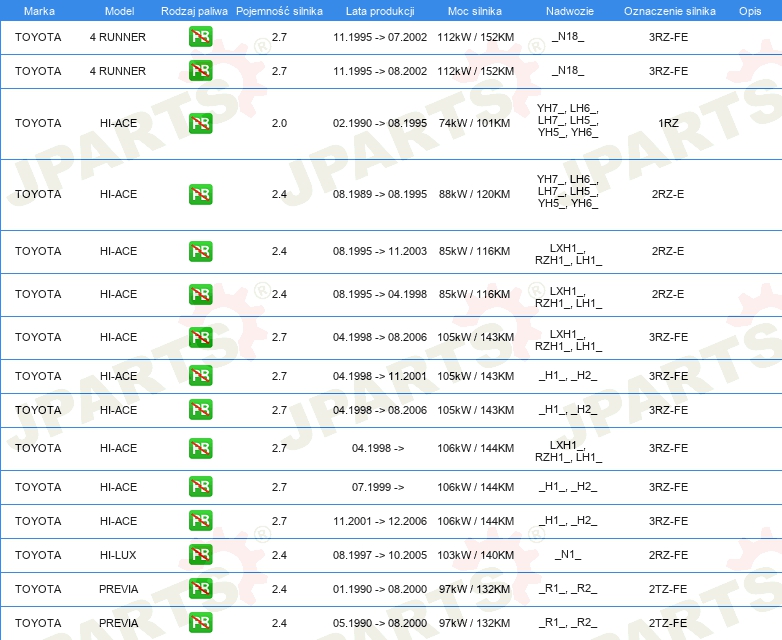782x640 pixels.
Task: Click the Opis column header
Action: (x=750, y=11)
